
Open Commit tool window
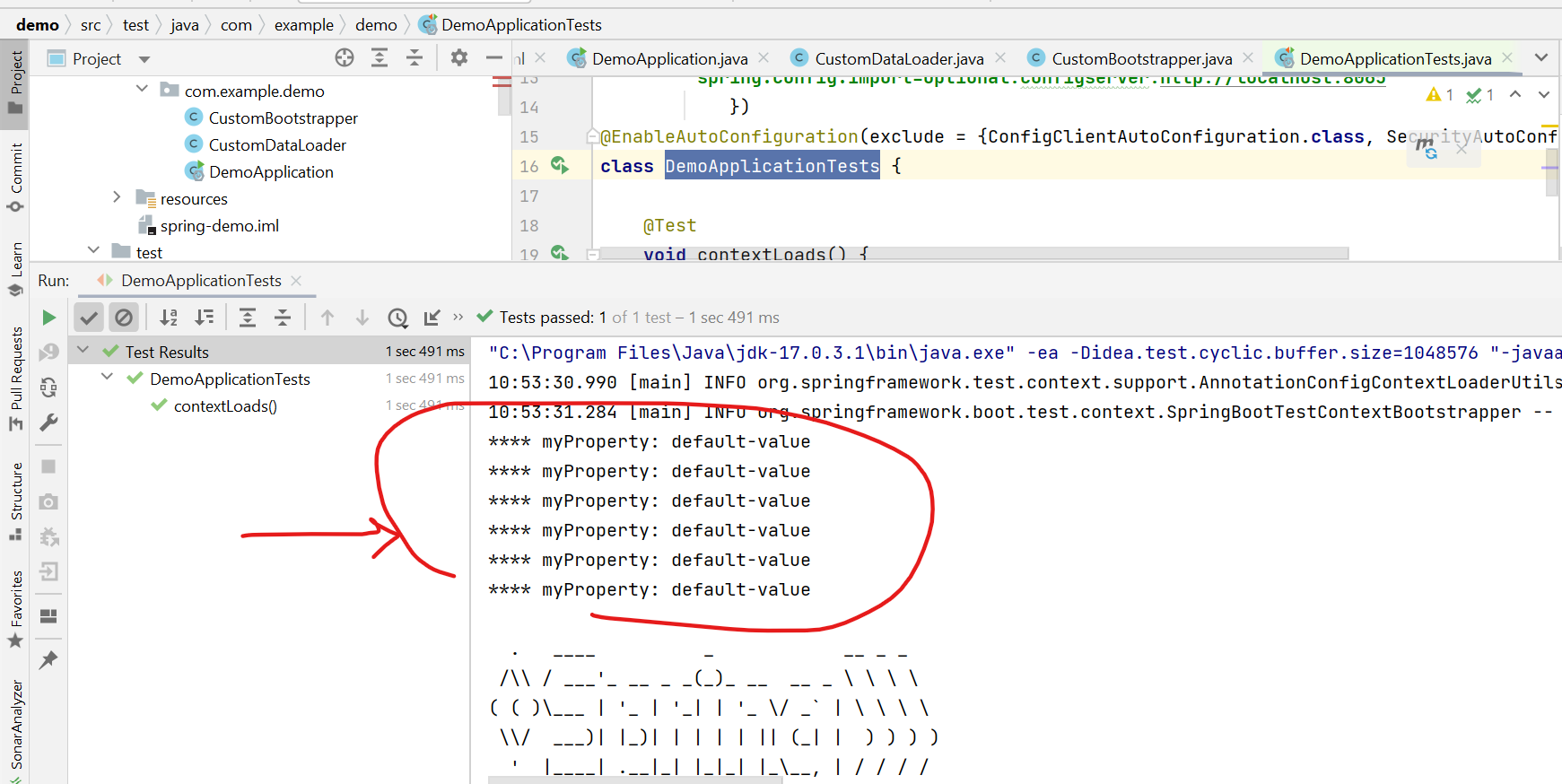[x=16, y=178]
